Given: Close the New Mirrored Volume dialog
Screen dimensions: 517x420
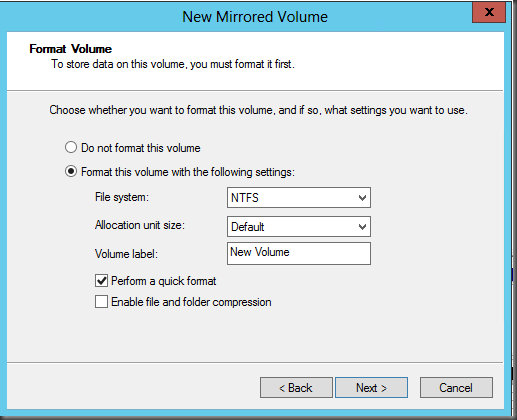Looking at the screenshot, I should 489,12.
